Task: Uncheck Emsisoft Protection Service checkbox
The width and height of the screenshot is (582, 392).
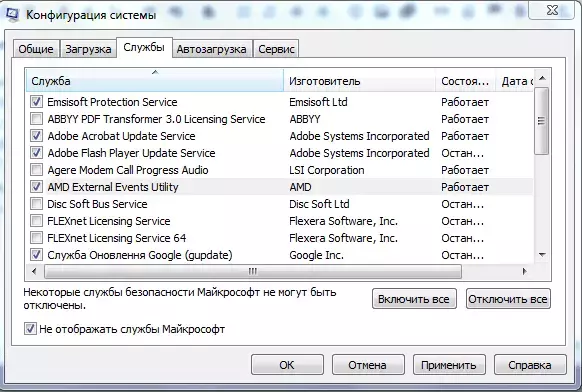Action: tap(36, 102)
